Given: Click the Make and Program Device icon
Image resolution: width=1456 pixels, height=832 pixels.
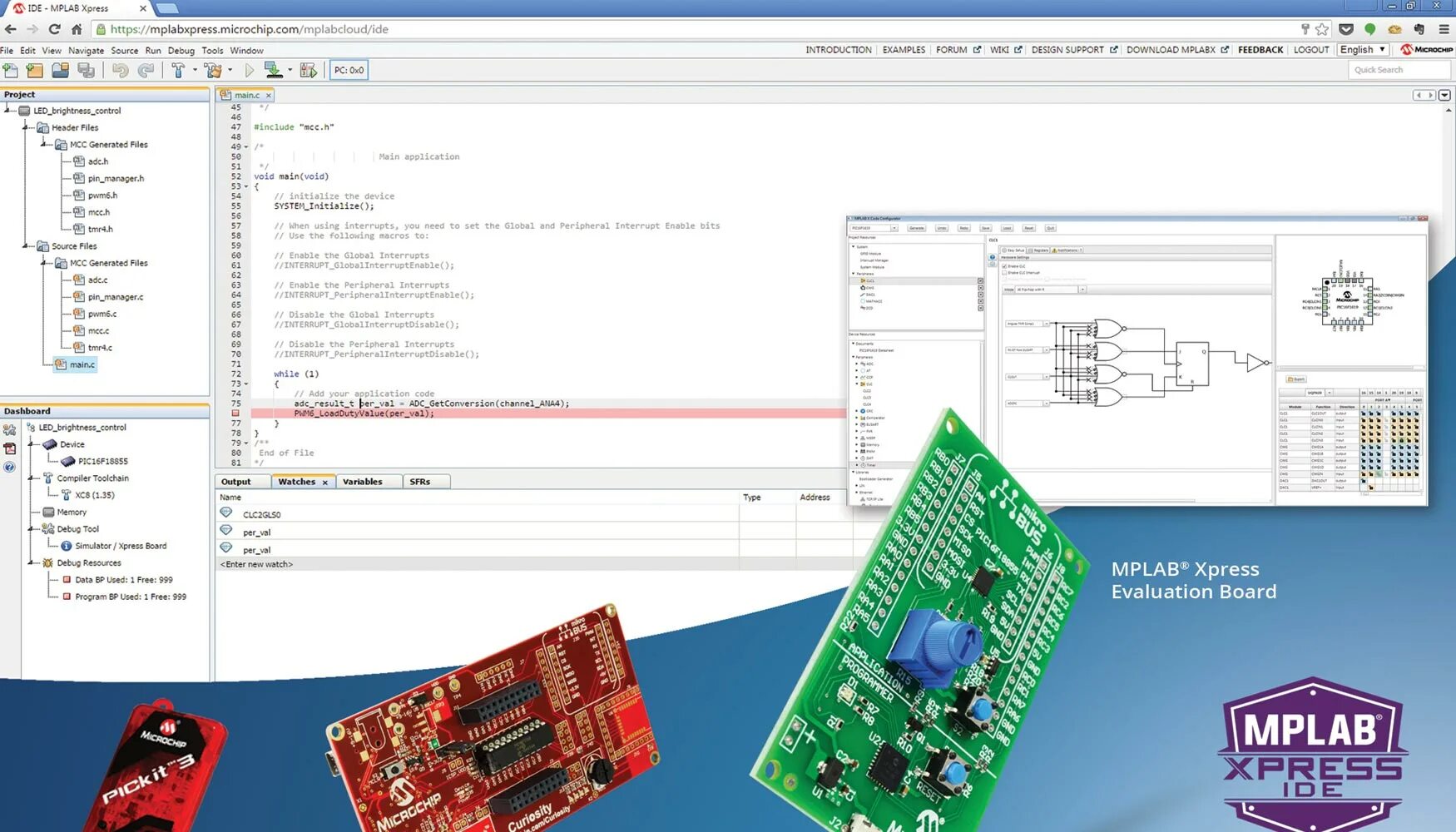Looking at the screenshot, I should click(x=273, y=71).
